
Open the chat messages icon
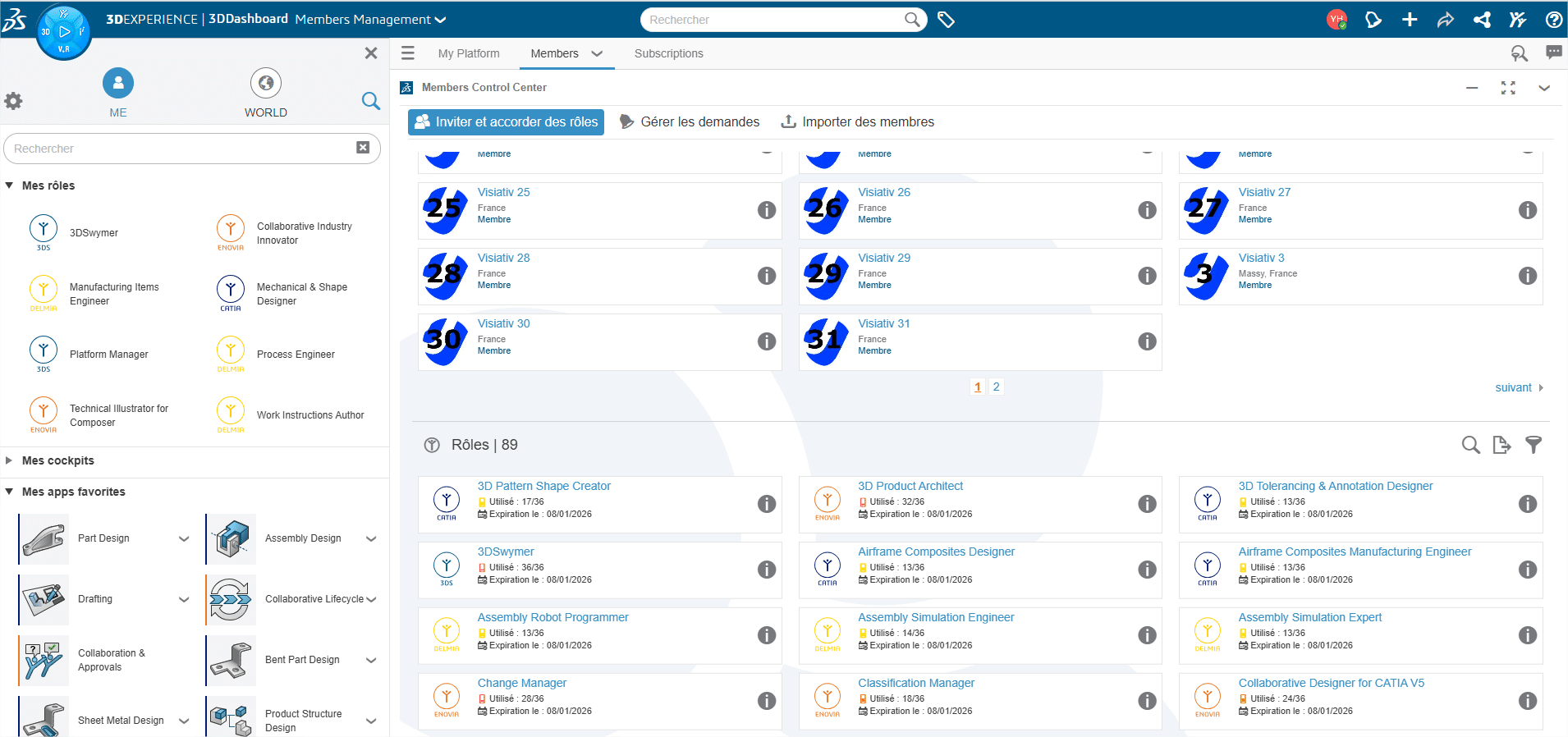pyautogui.click(x=1554, y=53)
